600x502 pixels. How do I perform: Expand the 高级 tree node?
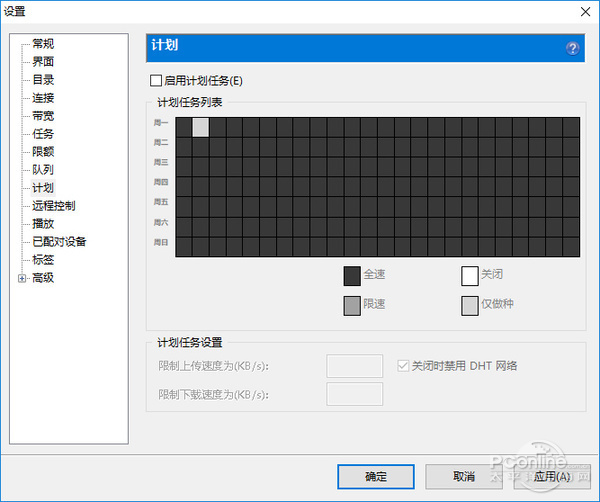coord(22,278)
